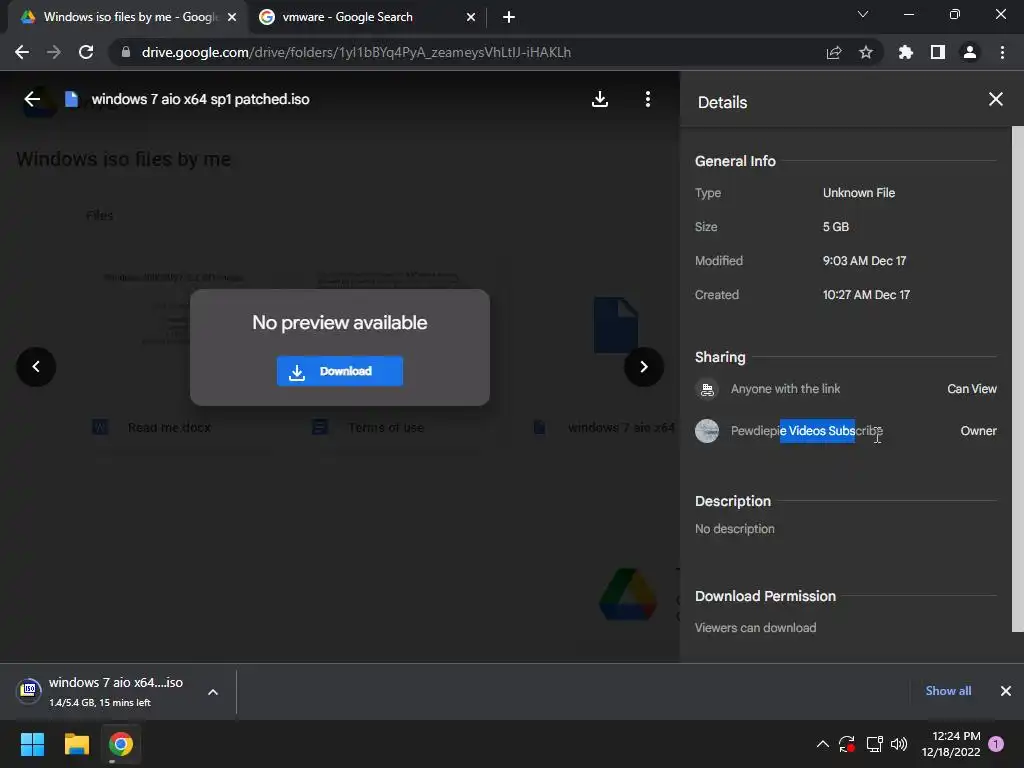Click the Viewers can download text
1024x768 pixels.
pos(755,628)
